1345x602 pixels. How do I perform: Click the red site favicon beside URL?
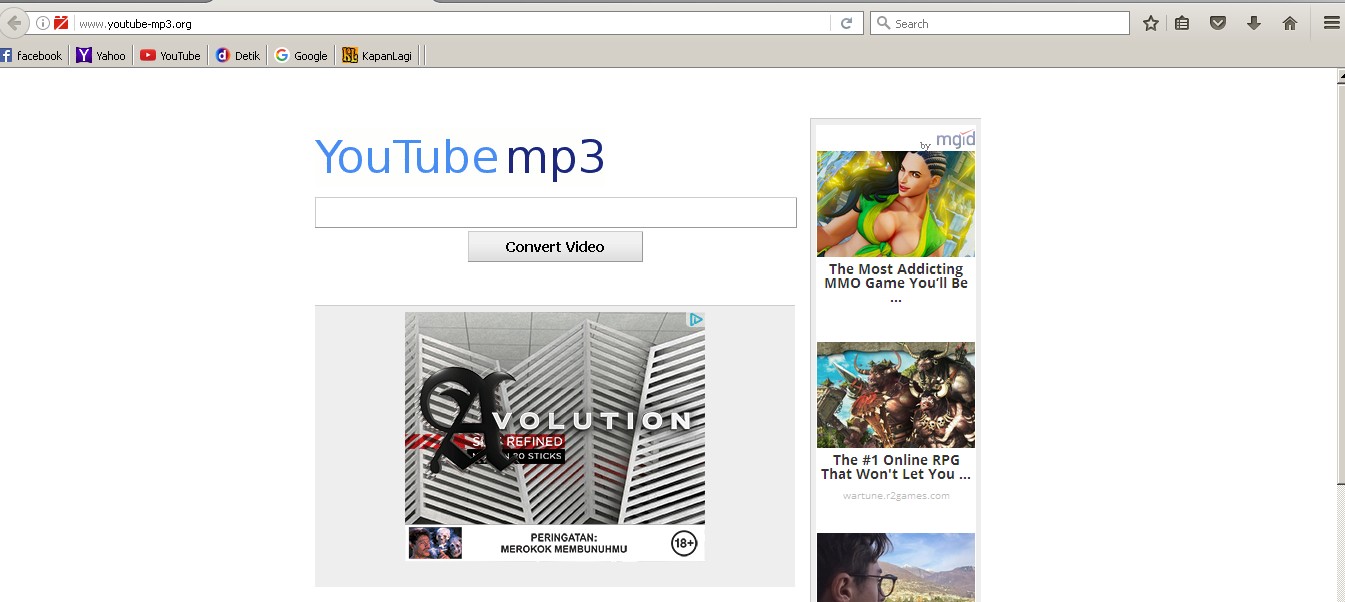(x=61, y=23)
